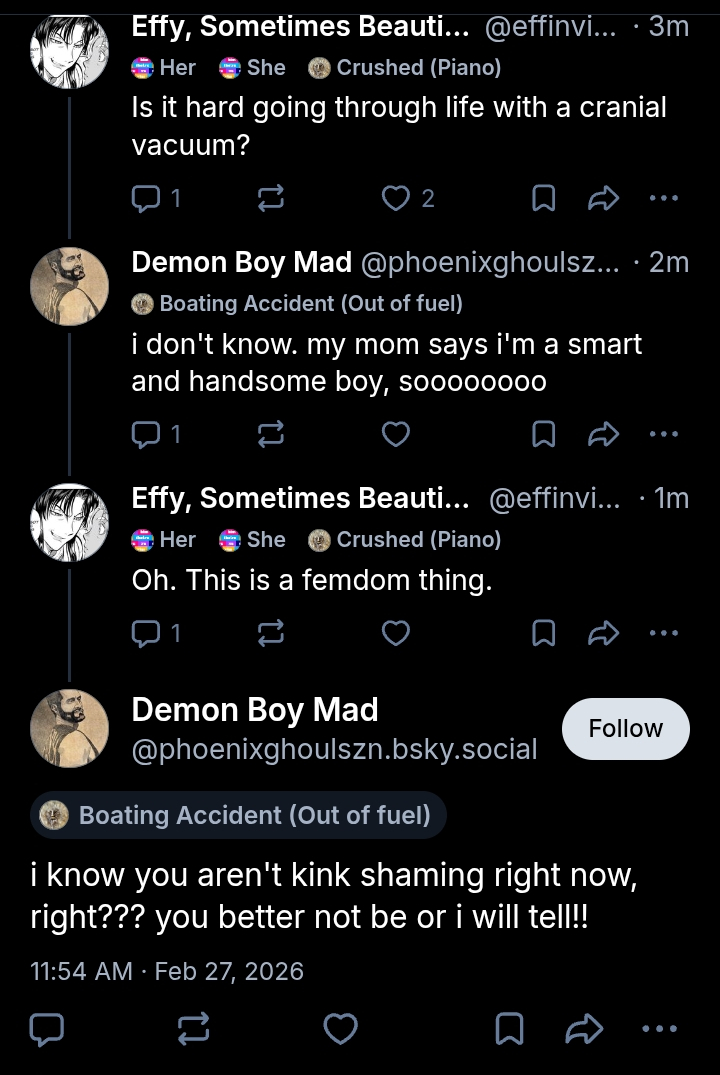The image size is (720, 1075).
Task: Like the "smart and handsome boy" post
Action: pyautogui.click(x=397, y=434)
